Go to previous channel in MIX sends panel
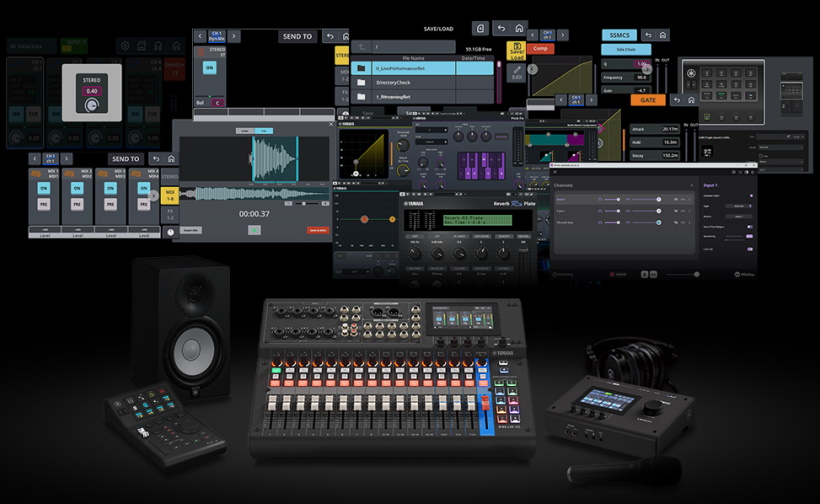The image size is (820, 504). pos(35,158)
